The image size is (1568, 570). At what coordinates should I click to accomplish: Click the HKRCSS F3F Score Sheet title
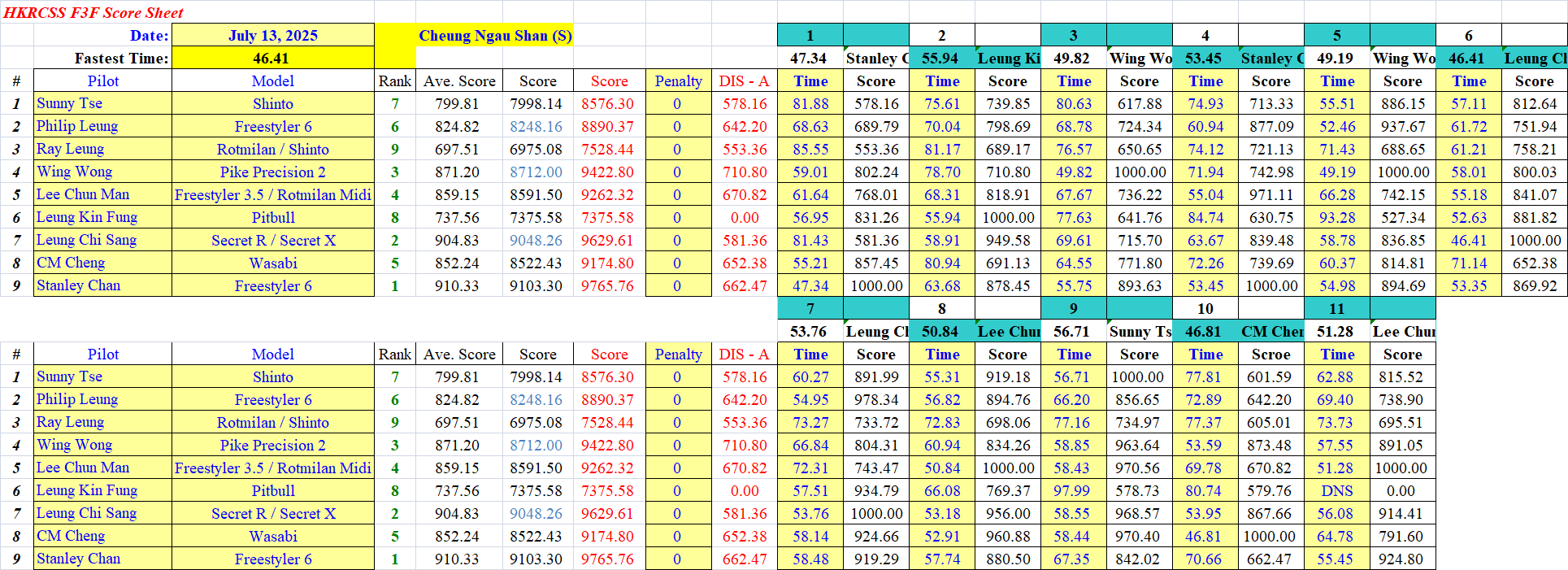point(93,12)
